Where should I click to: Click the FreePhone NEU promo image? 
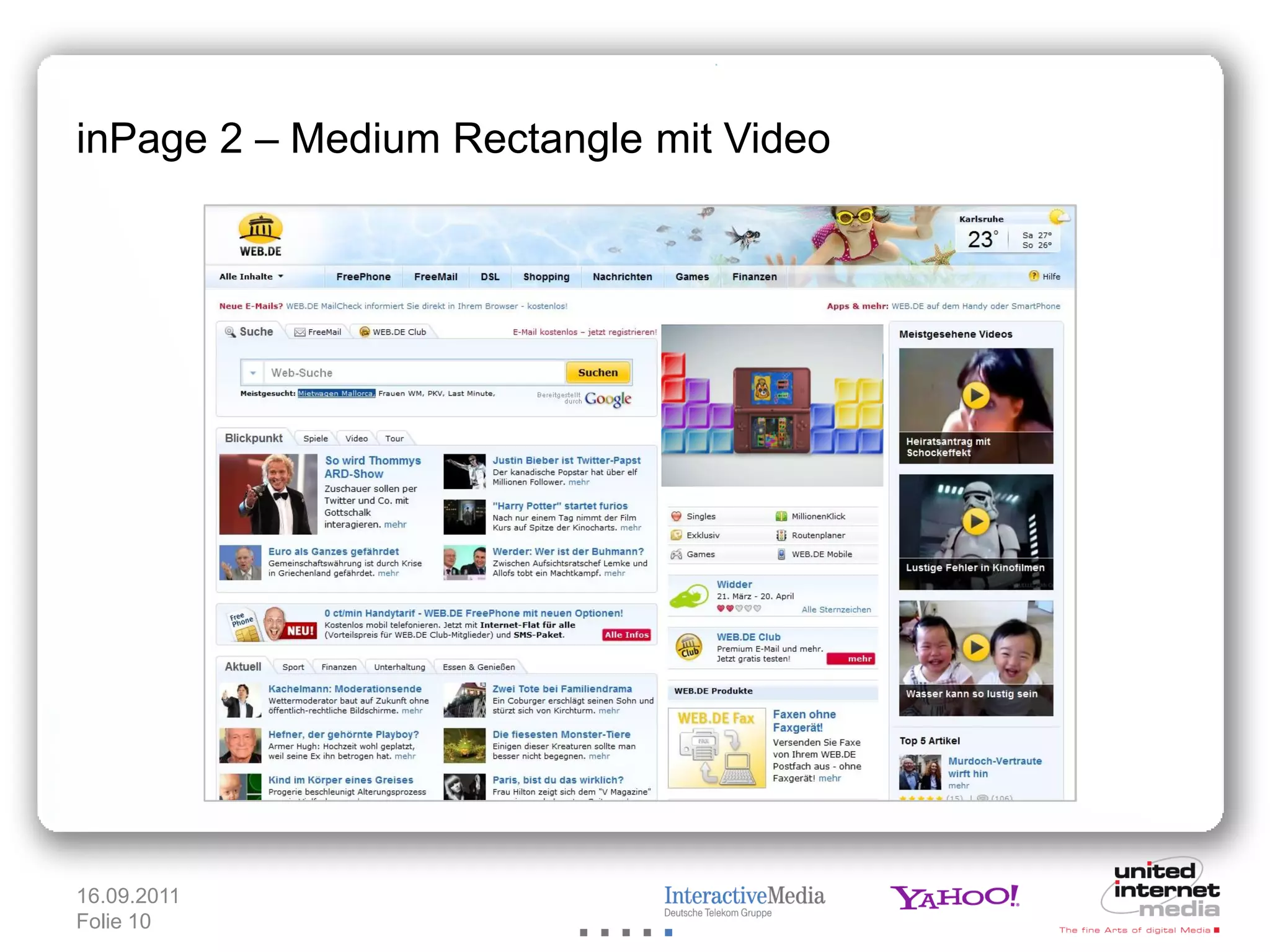272,624
